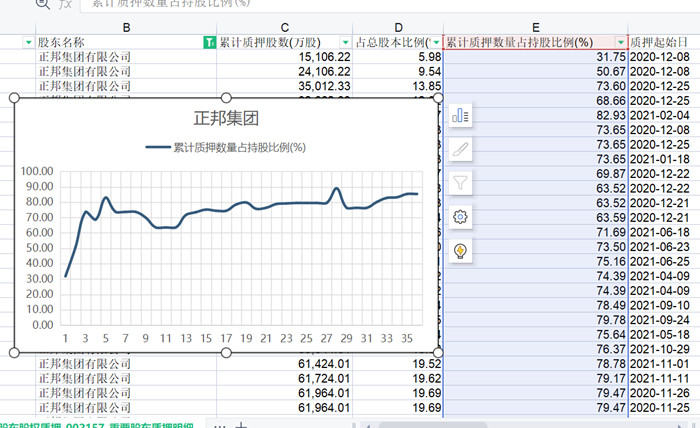The image size is (700, 428).
Task: Open filter dropdown for 股东名称 column
Action: (28, 43)
